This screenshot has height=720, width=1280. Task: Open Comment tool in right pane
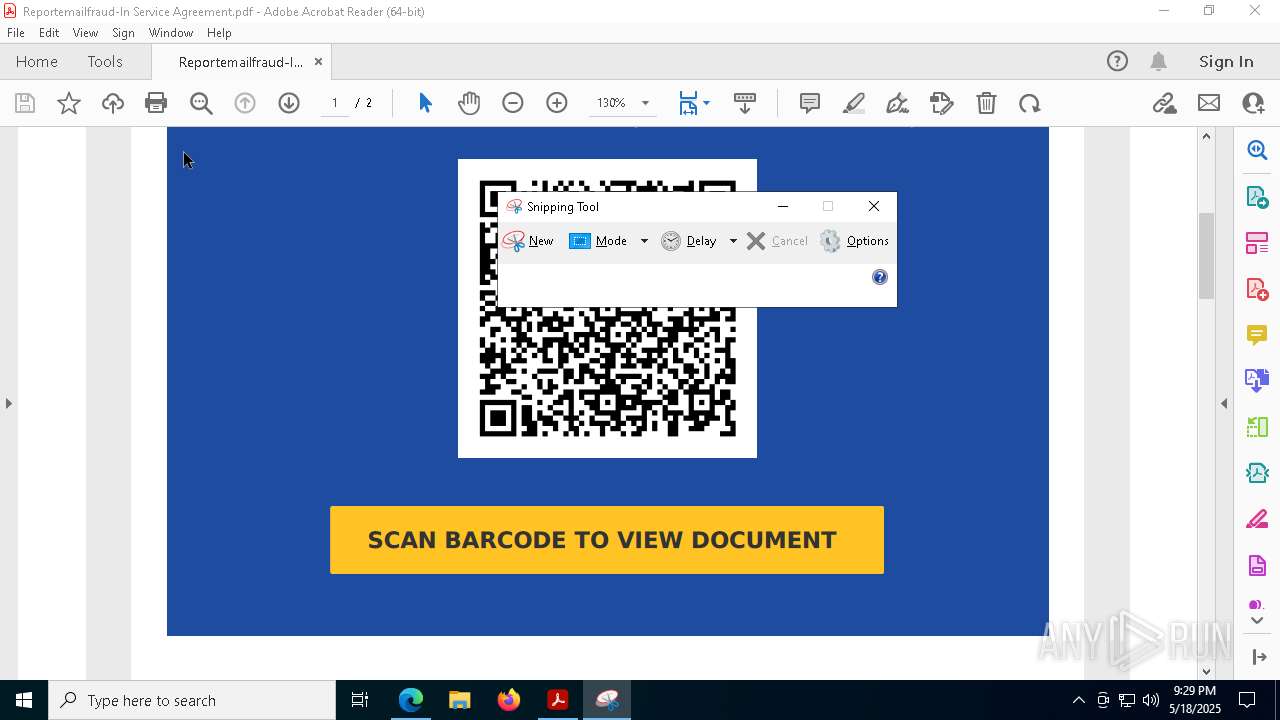[x=1257, y=334]
